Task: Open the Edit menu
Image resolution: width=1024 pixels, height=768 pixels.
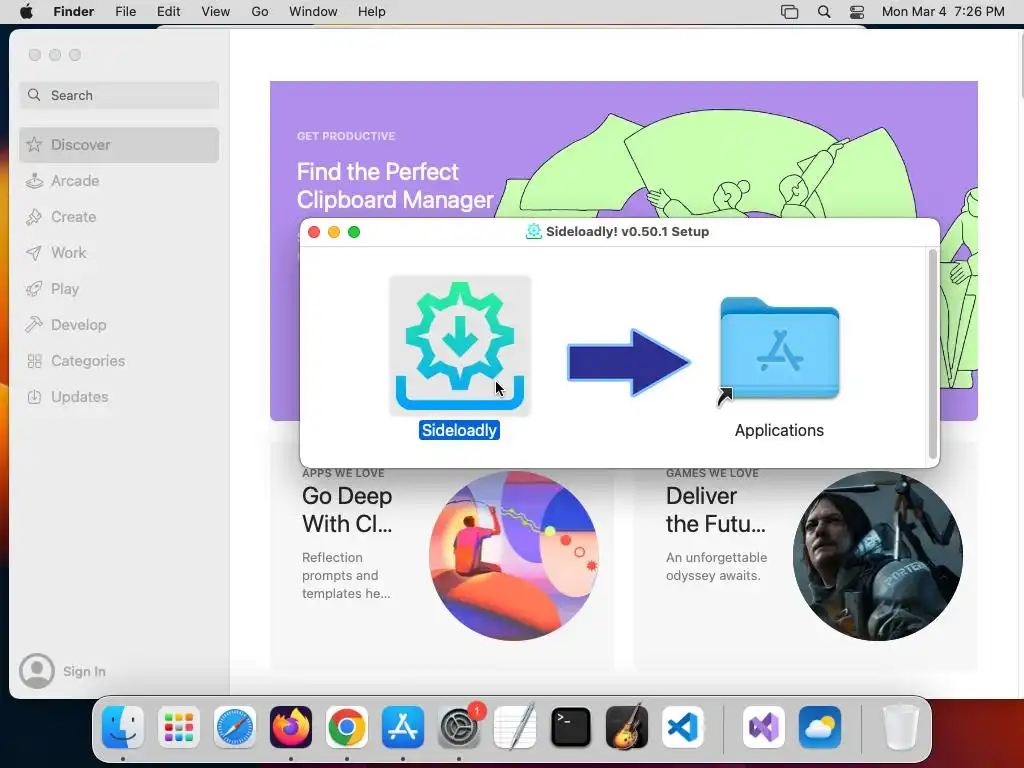Action: point(168,12)
